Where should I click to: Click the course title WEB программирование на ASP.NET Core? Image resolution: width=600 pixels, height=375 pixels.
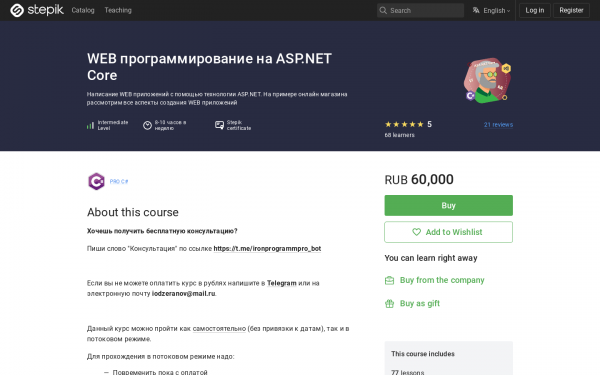209,67
